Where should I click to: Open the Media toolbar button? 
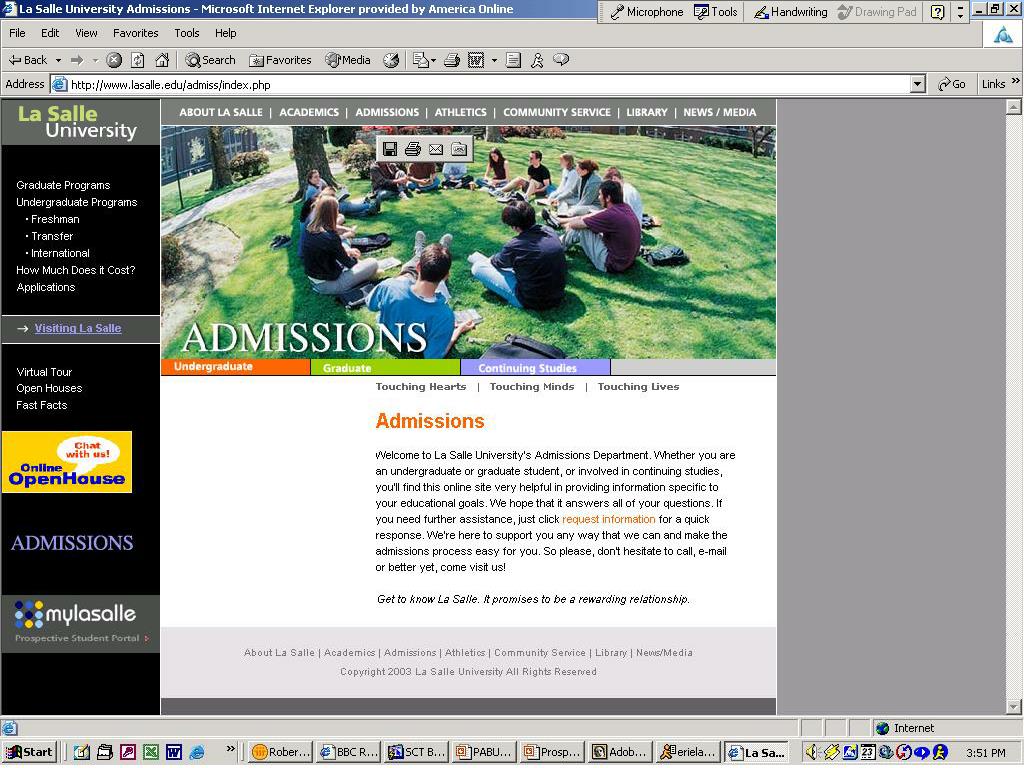[349, 60]
